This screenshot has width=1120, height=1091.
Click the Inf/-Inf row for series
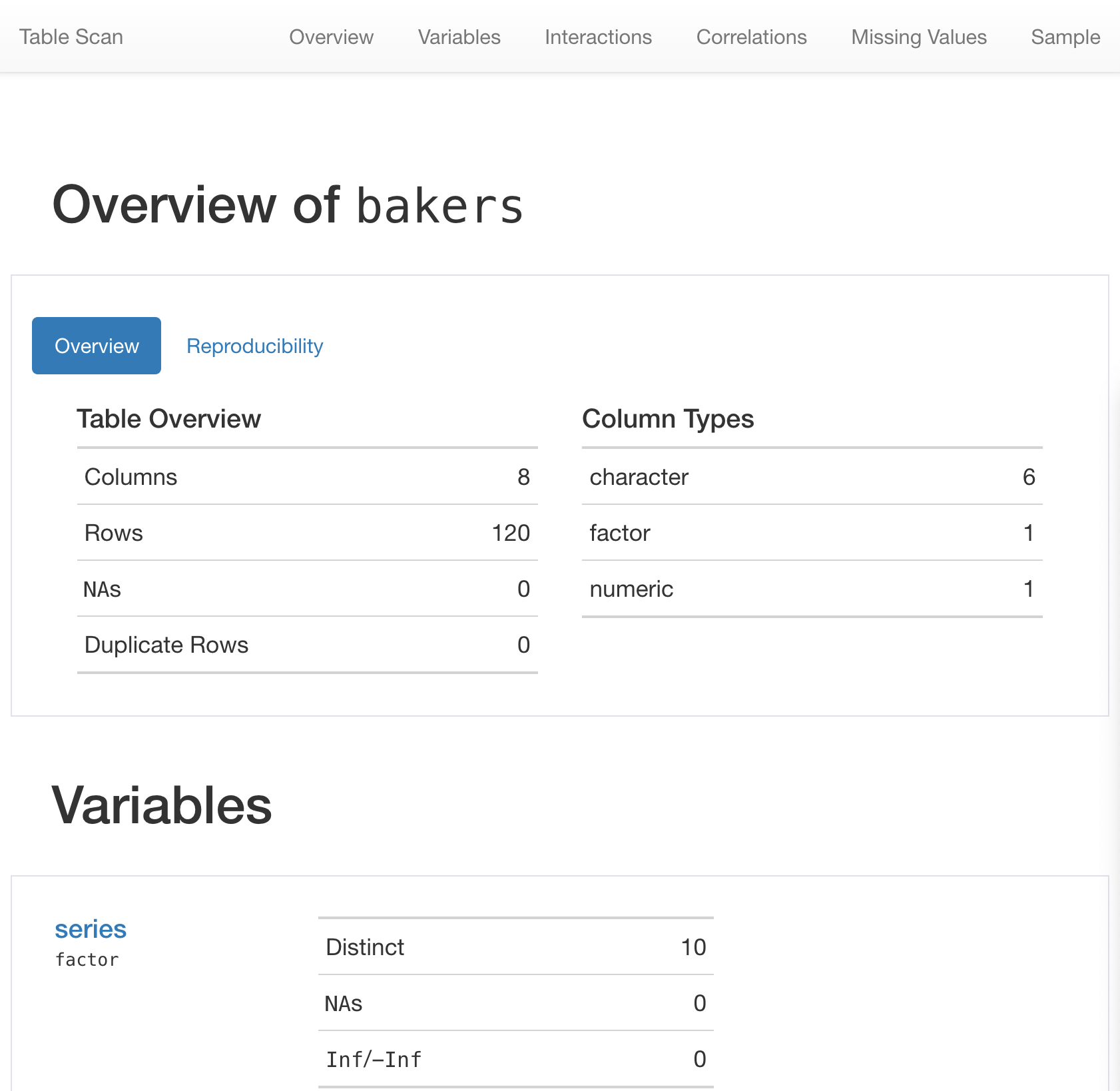click(515, 1059)
